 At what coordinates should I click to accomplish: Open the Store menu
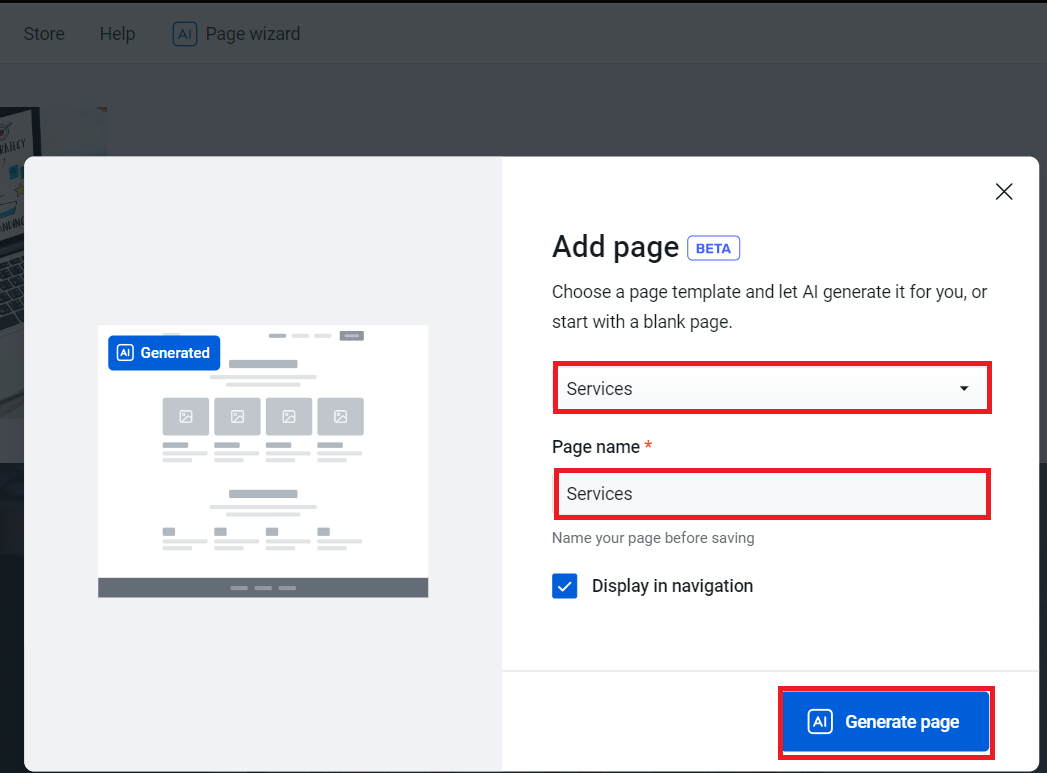pyautogui.click(x=44, y=34)
